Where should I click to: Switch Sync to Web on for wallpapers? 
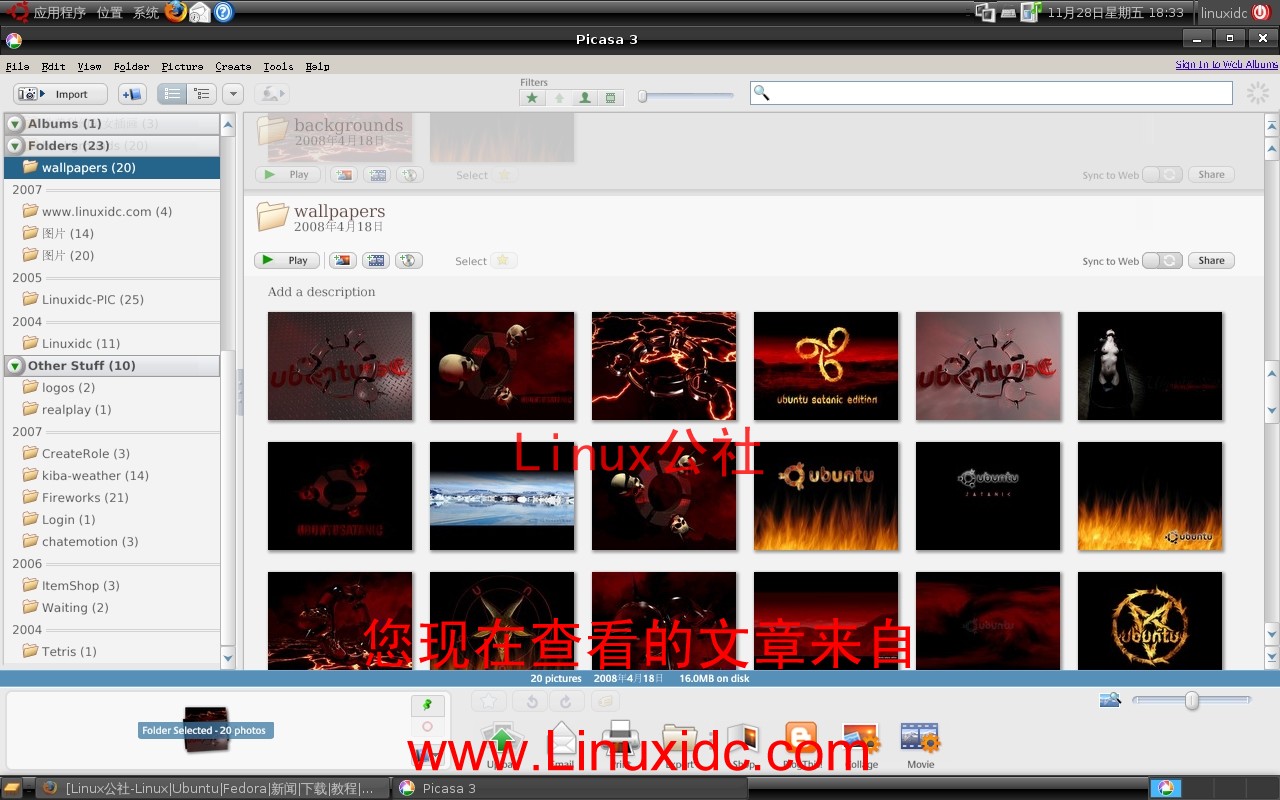pyautogui.click(x=1162, y=260)
